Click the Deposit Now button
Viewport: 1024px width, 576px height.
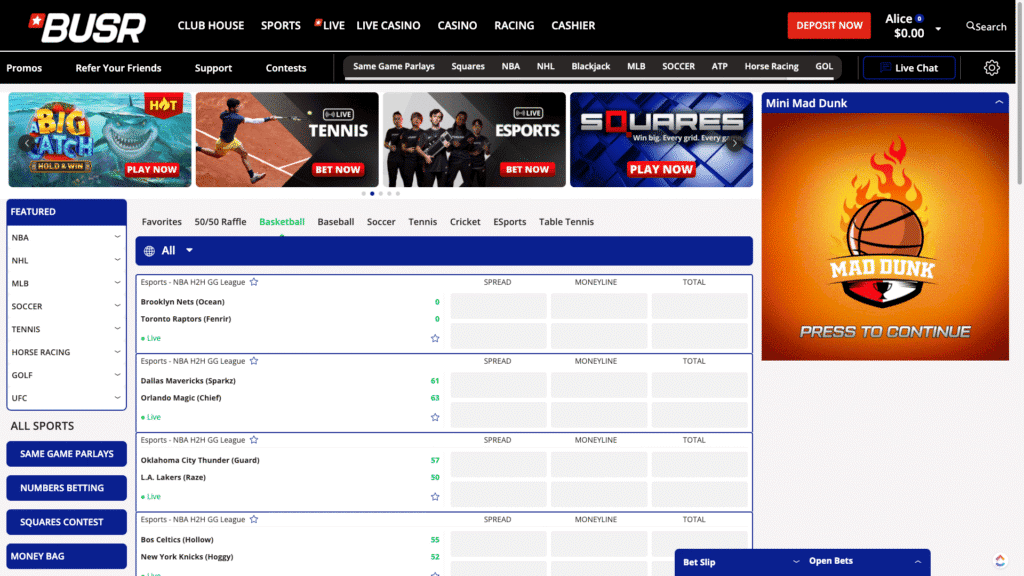click(x=829, y=25)
